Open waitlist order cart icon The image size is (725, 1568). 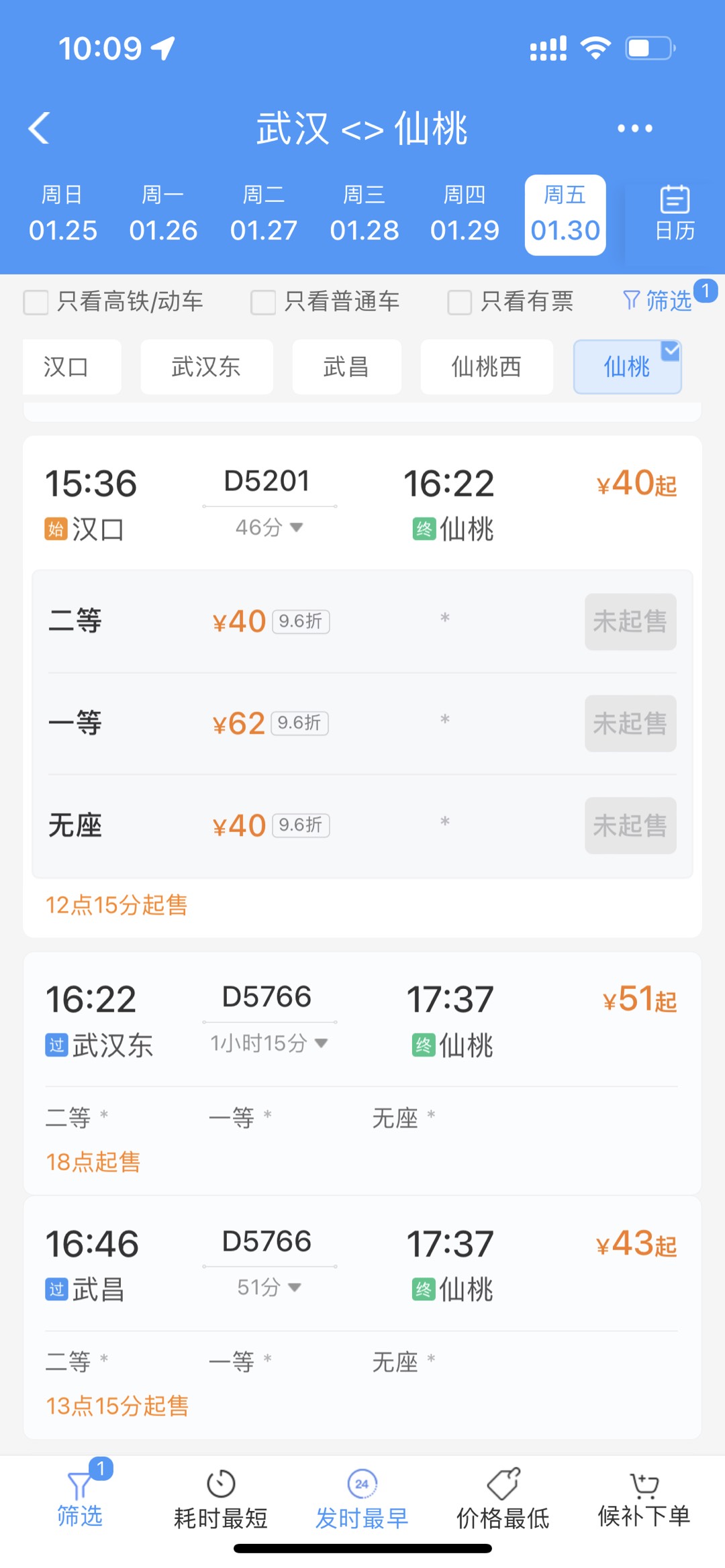[x=644, y=1485]
